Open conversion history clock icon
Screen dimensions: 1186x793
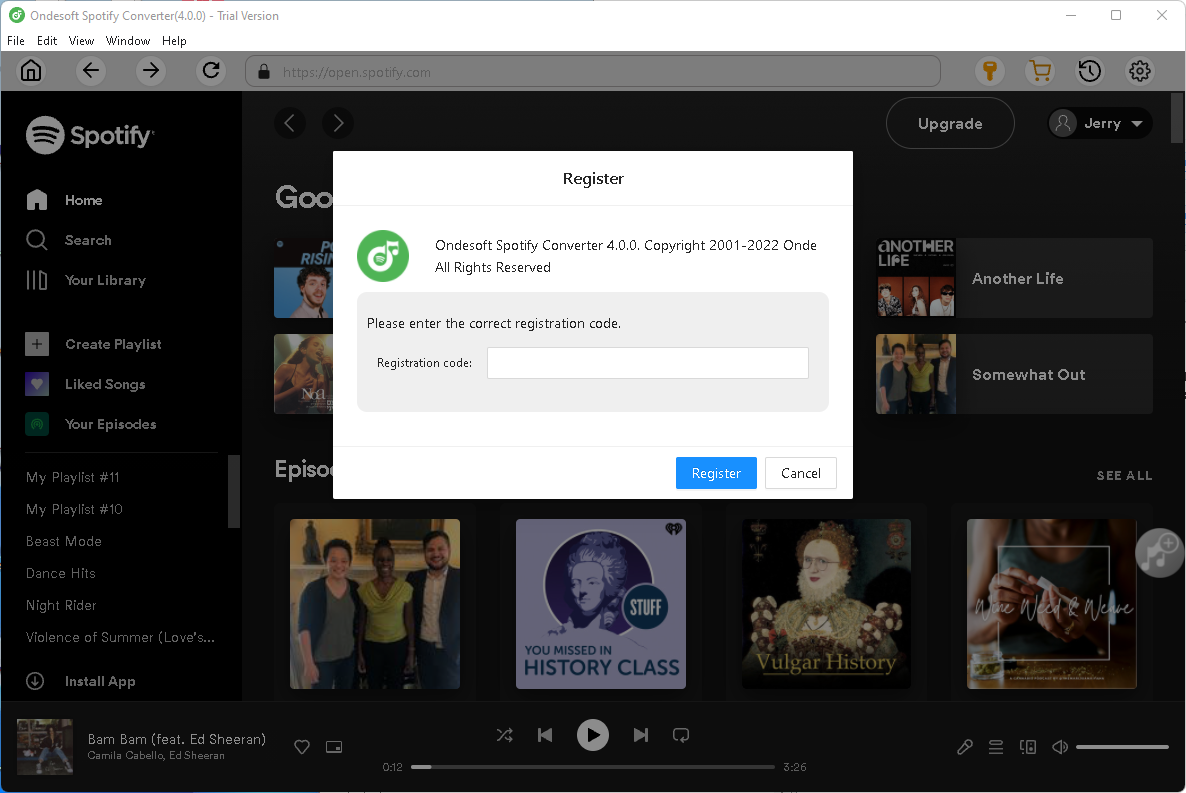tap(1089, 71)
